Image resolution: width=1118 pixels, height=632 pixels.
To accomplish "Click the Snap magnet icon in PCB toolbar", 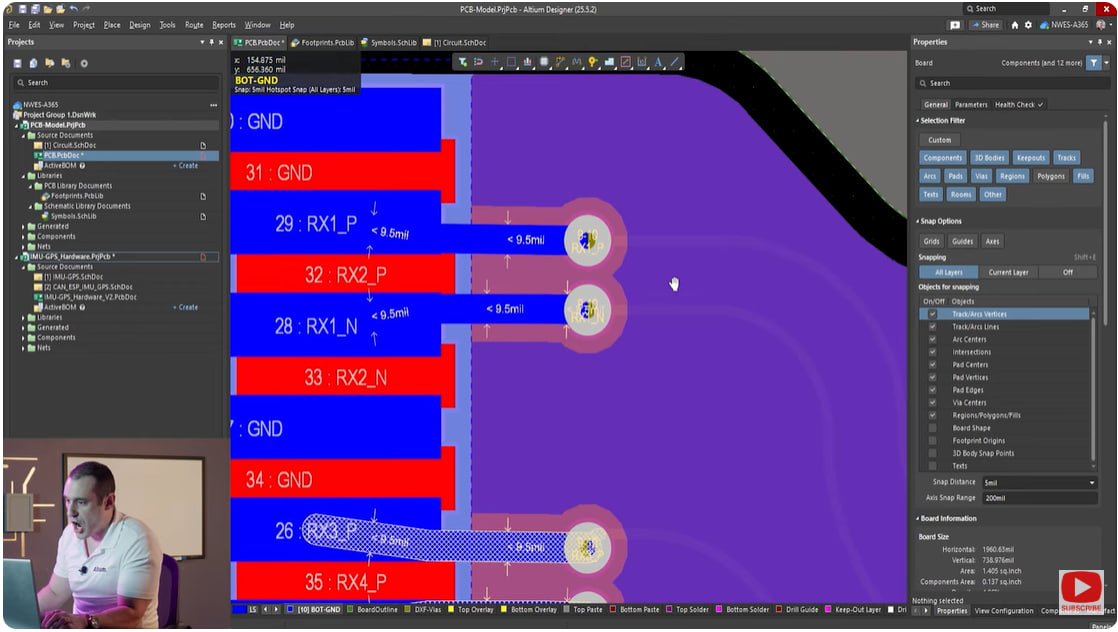I will (478, 63).
